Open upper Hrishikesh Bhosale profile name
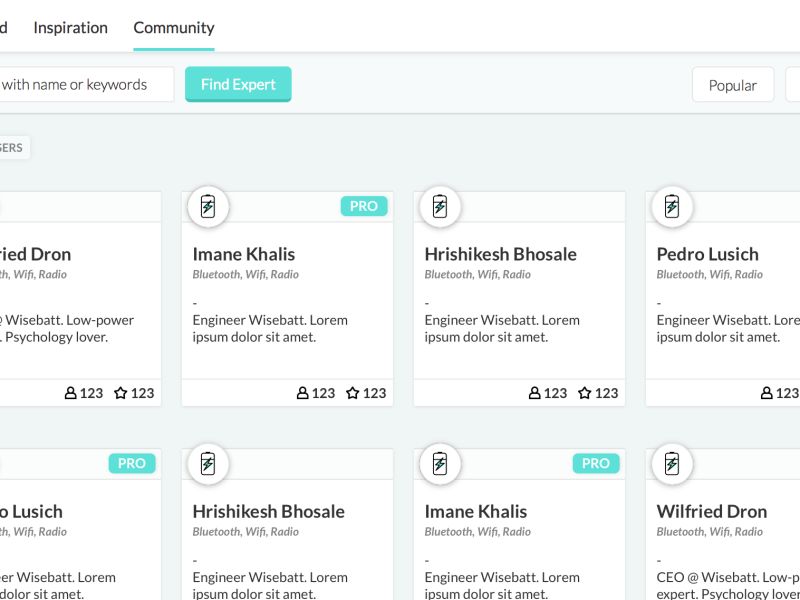This screenshot has height=600, width=800. tap(501, 254)
